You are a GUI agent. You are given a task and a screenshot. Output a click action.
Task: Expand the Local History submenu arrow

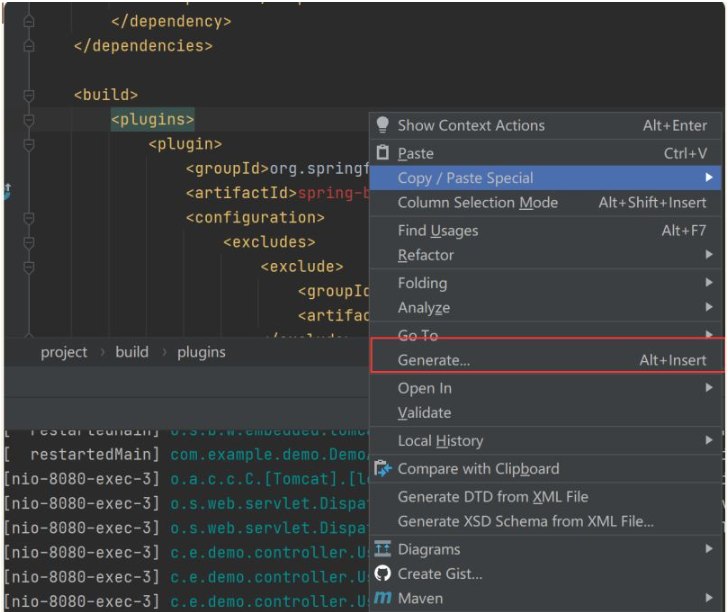(x=708, y=440)
